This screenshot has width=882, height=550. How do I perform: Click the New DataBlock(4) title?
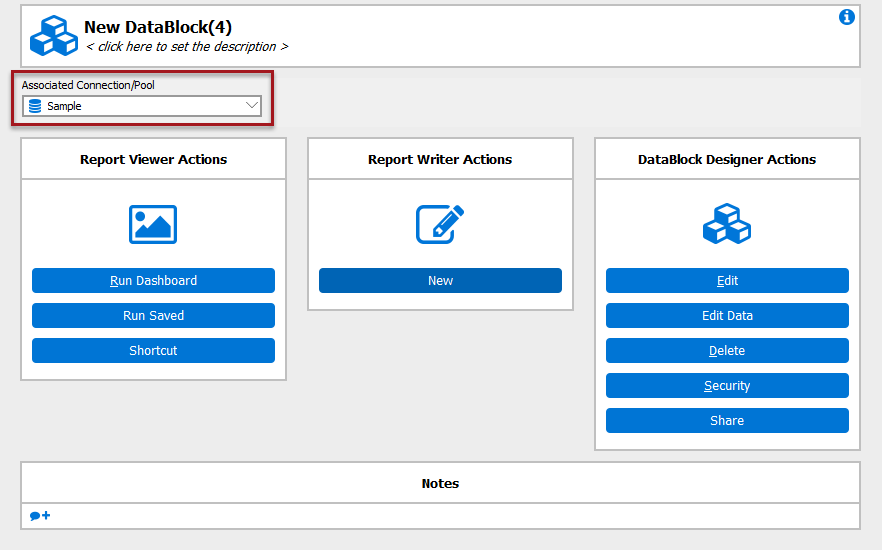click(x=158, y=27)
